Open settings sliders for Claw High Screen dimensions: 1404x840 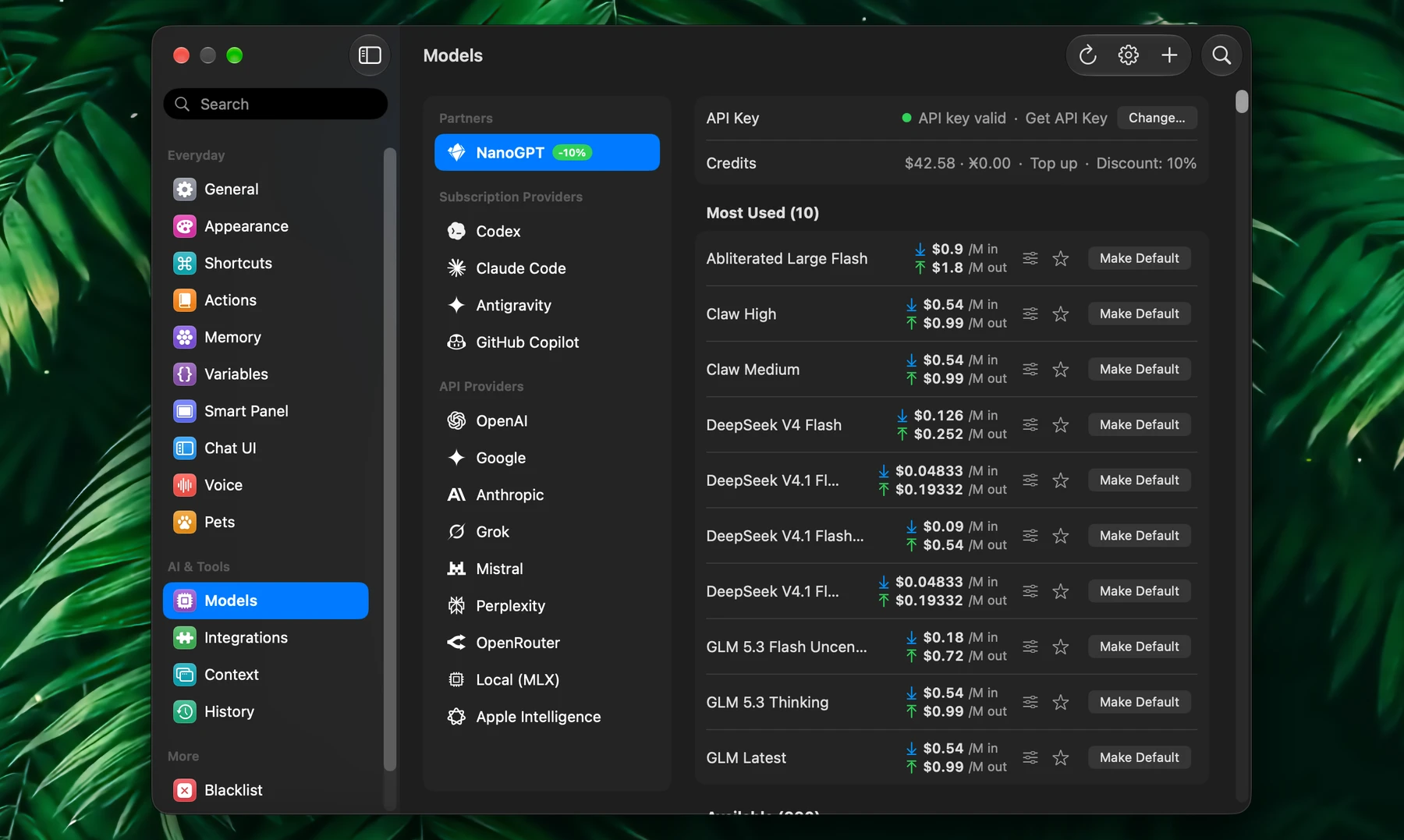pyautogui.click(x=1030, y=314)
